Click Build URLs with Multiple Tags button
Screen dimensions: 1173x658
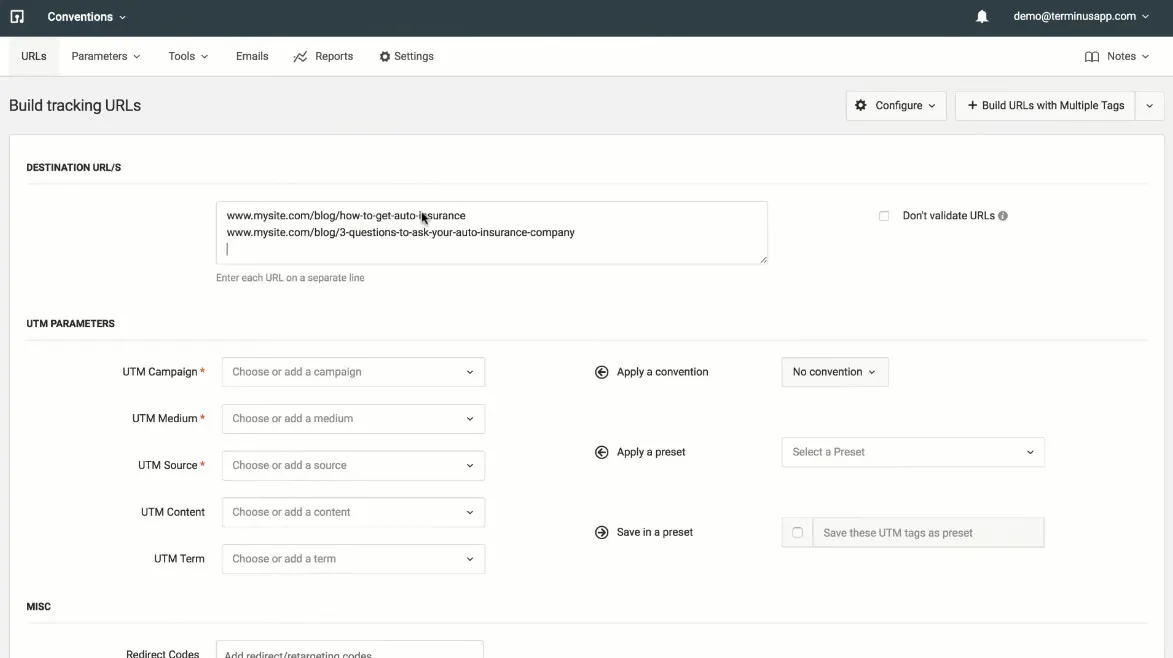pos(1045,106)
